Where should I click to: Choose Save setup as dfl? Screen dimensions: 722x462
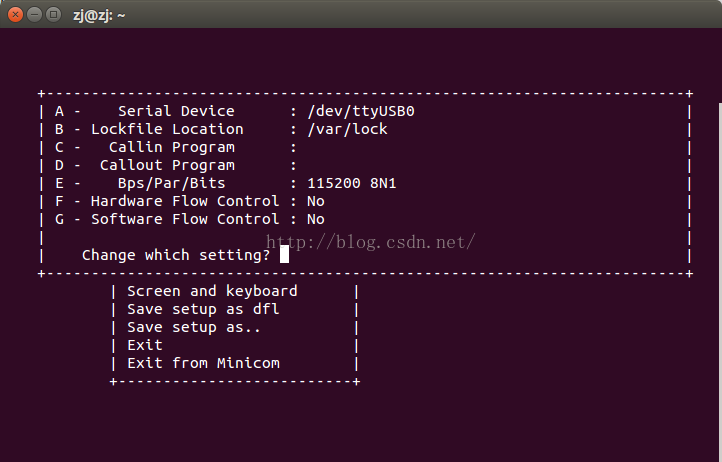(203, 309)
